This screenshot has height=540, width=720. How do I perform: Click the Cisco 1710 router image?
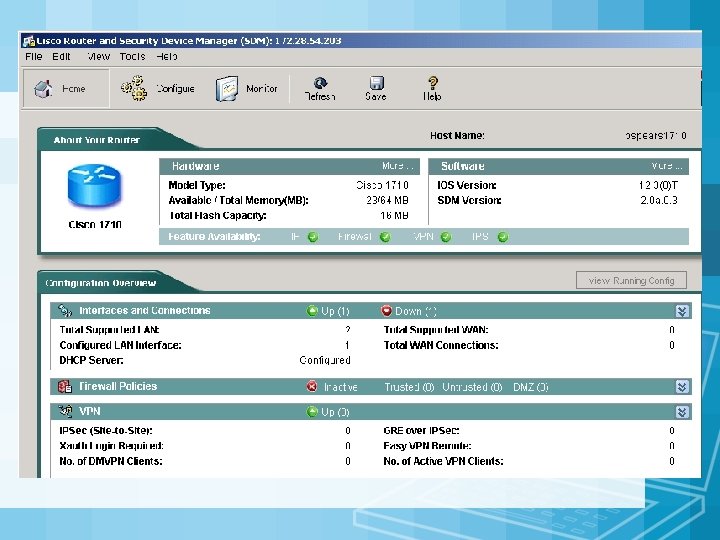[94, 186]
